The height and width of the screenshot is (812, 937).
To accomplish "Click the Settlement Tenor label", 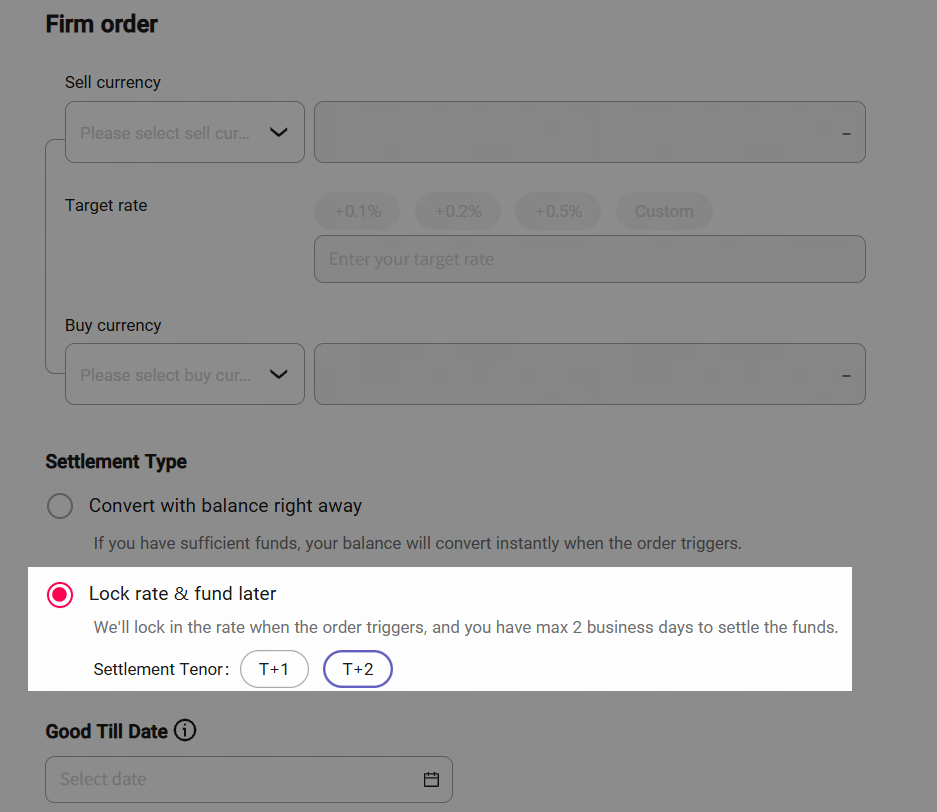I will (161, 669).
